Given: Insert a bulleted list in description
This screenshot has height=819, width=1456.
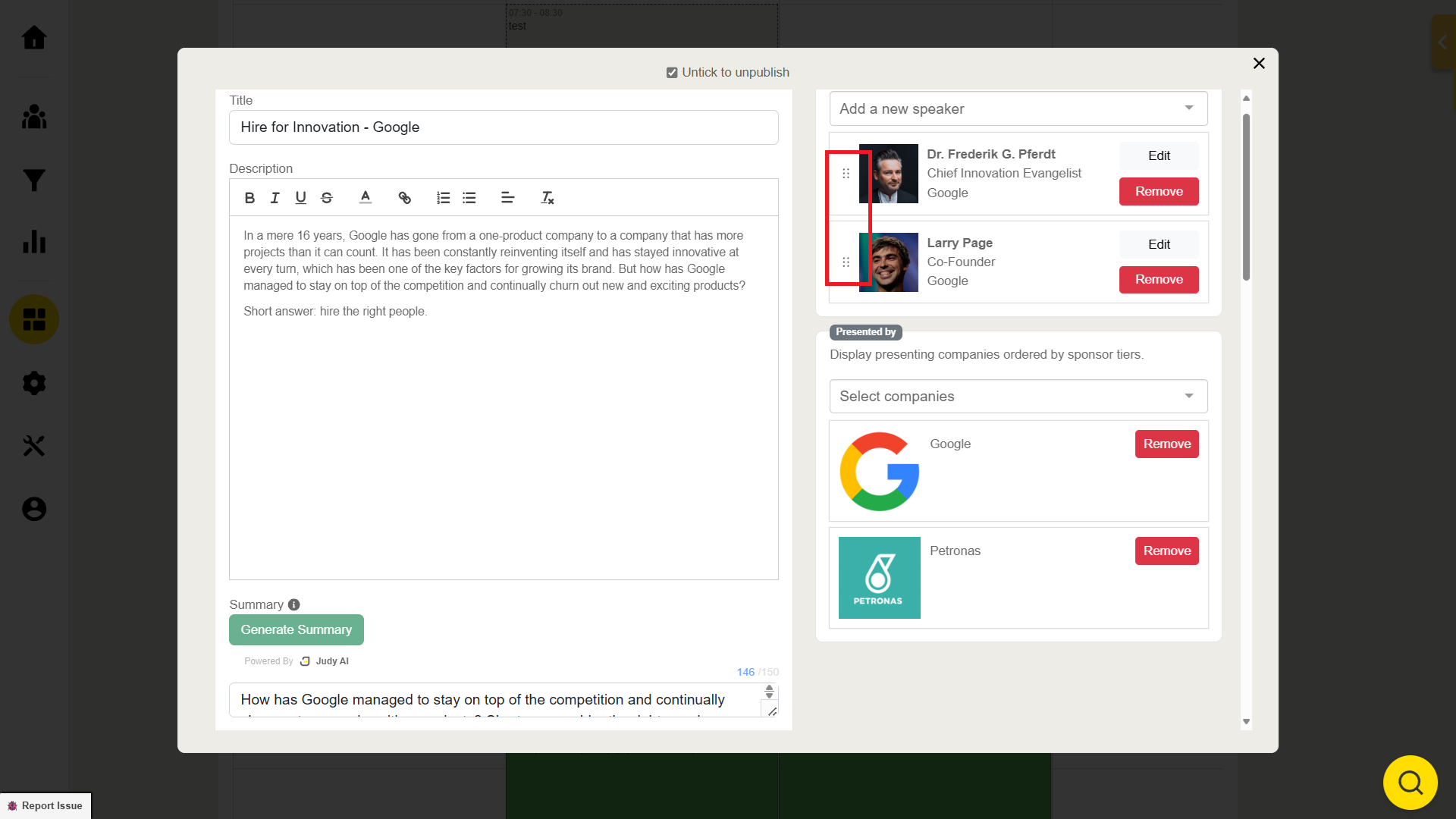Looking at the screenshot, I should (x=469, y=198).
